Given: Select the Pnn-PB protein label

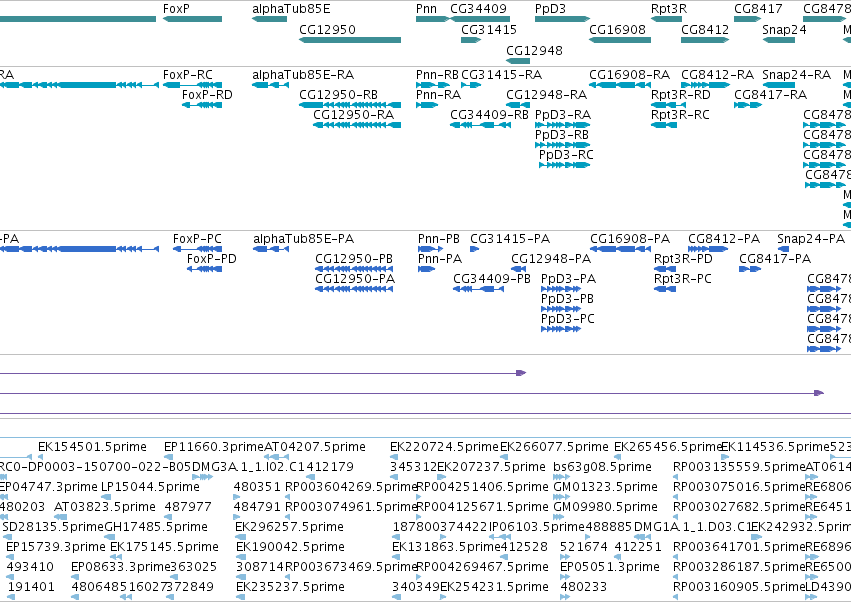Looking at the screenshot, I should tap(439, 239).
